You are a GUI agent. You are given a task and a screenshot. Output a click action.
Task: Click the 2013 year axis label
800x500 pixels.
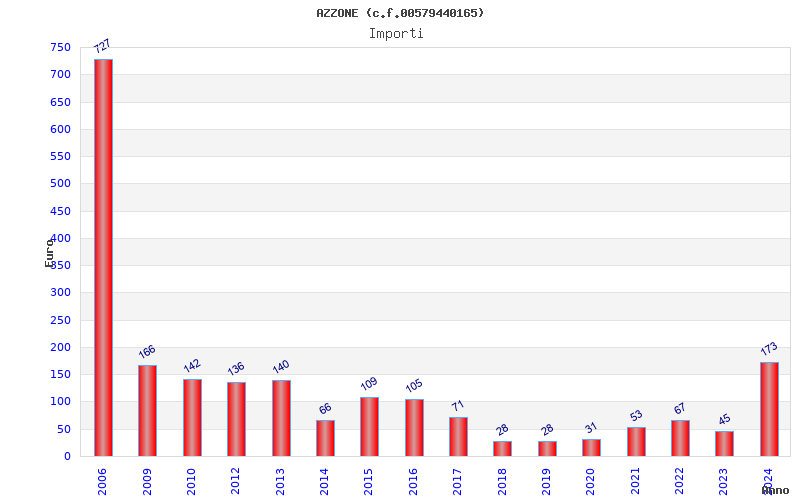(280, 482)
